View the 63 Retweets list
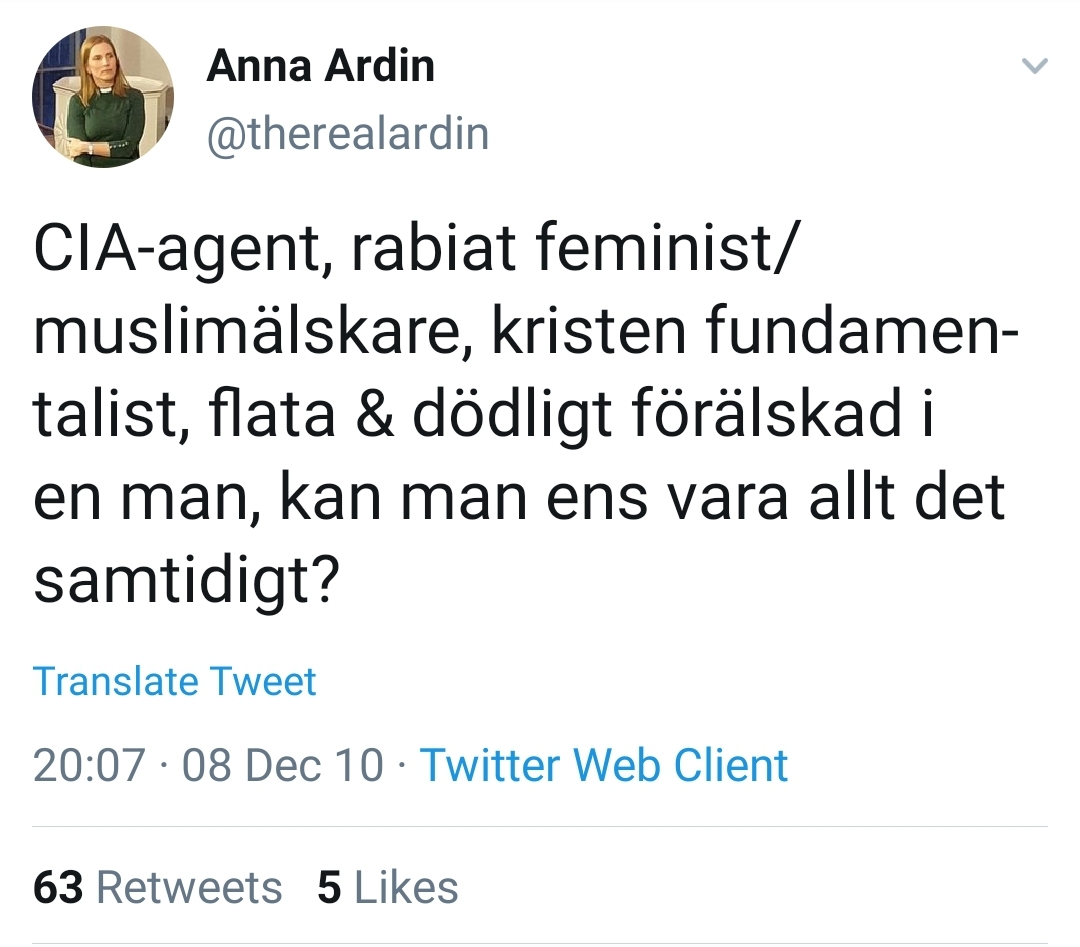The image size is (1080, 947). point(157,887)
